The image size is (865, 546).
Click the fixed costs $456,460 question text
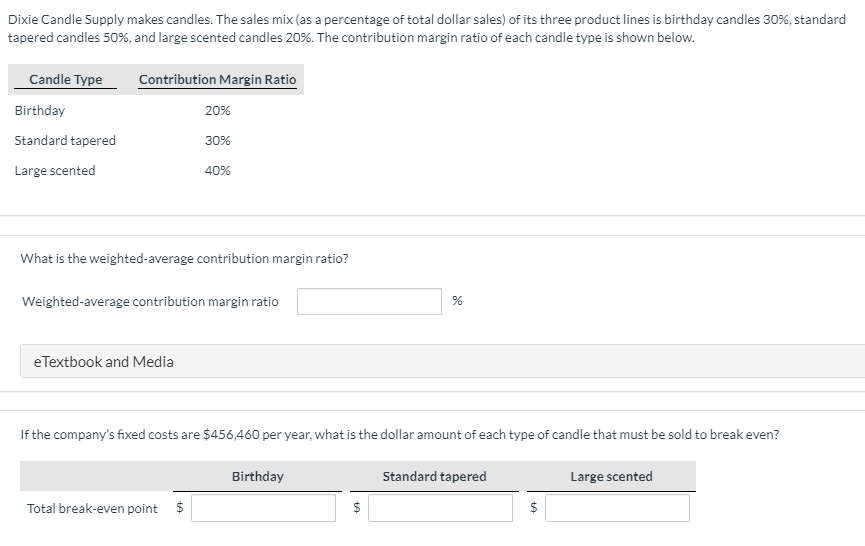point(399,435)
